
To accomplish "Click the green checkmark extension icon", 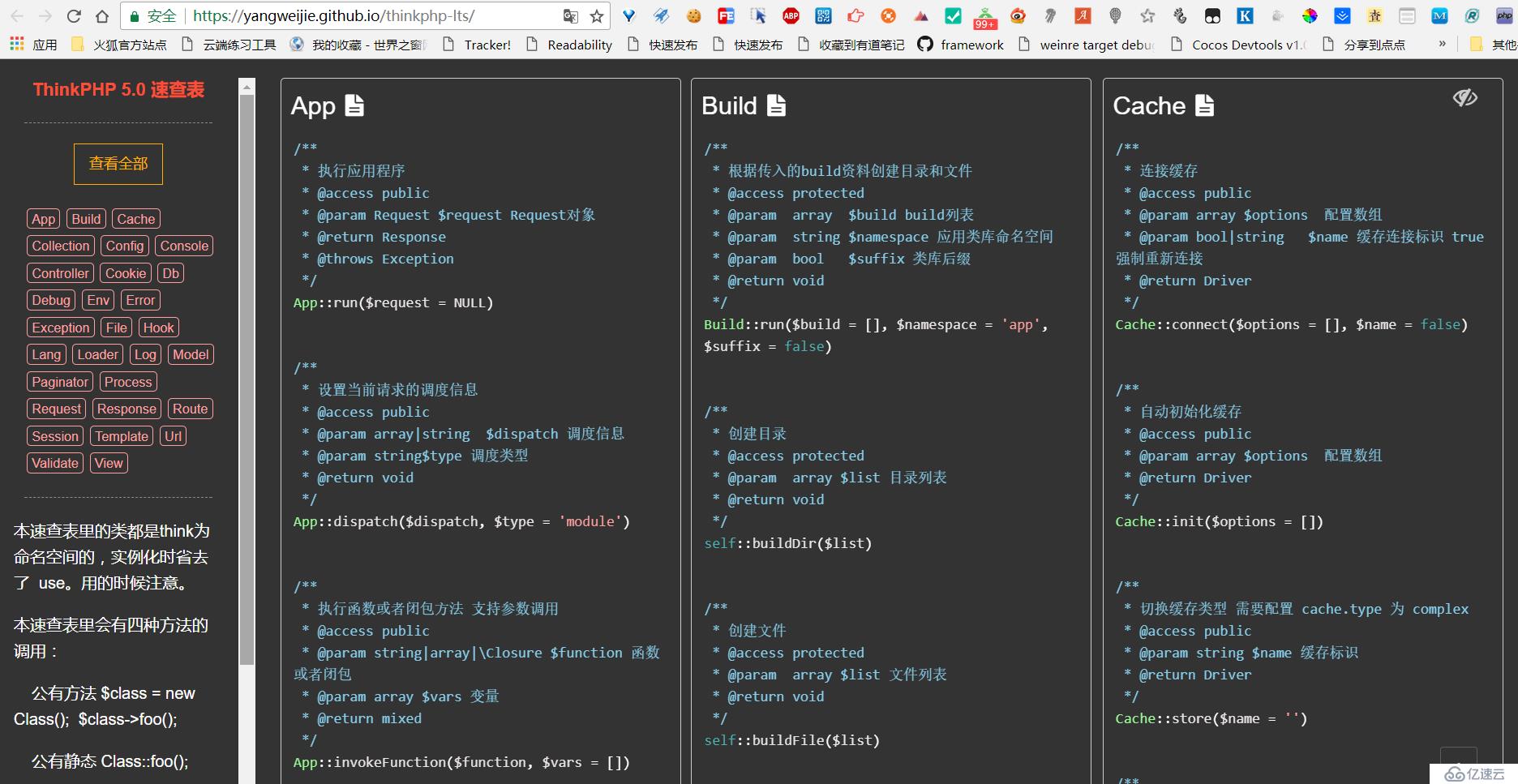I will 954,15.
